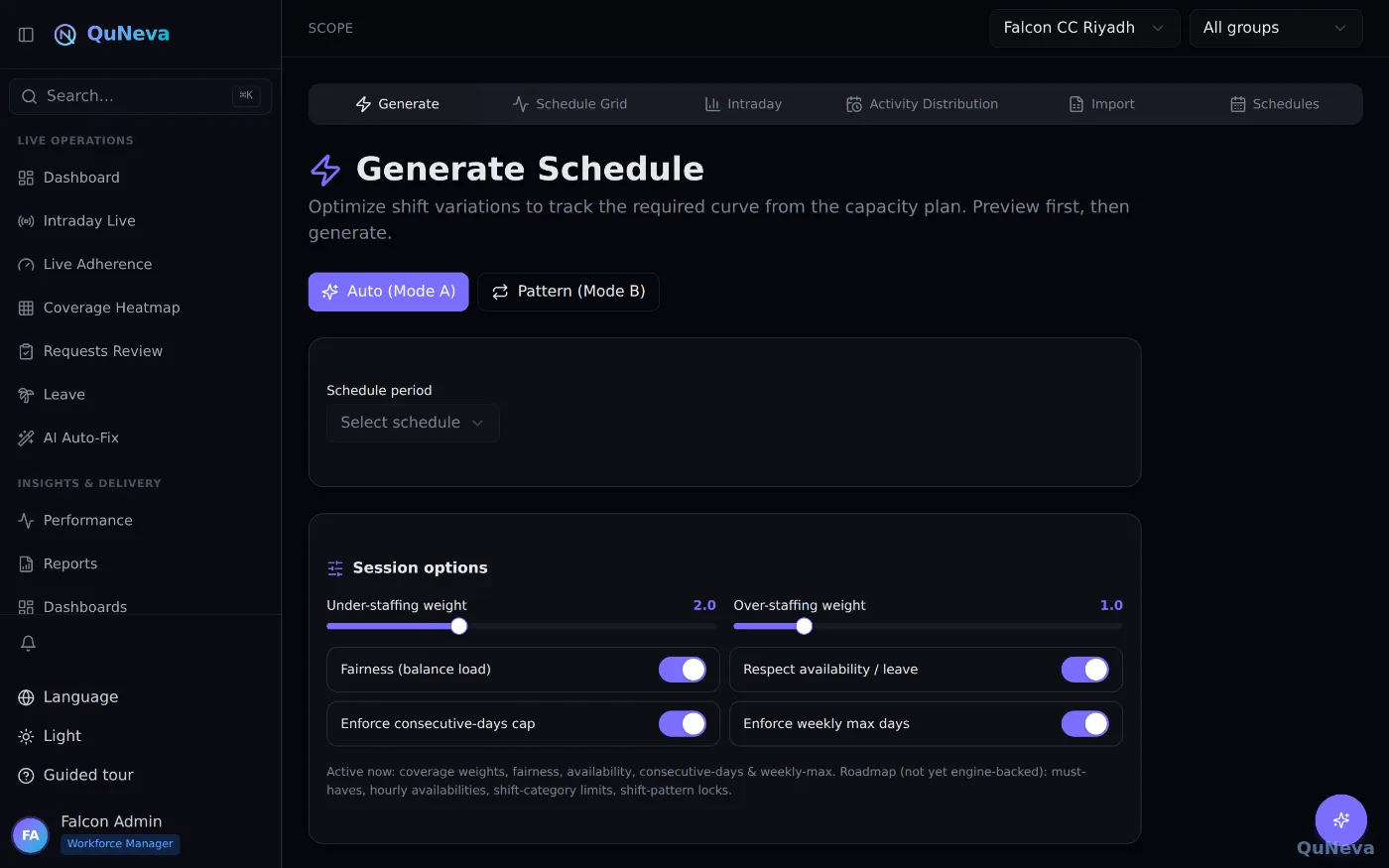Open the floating AI sparkle assistant button
Screen dimensions: 1389x868
click(x=1341, y=820)
